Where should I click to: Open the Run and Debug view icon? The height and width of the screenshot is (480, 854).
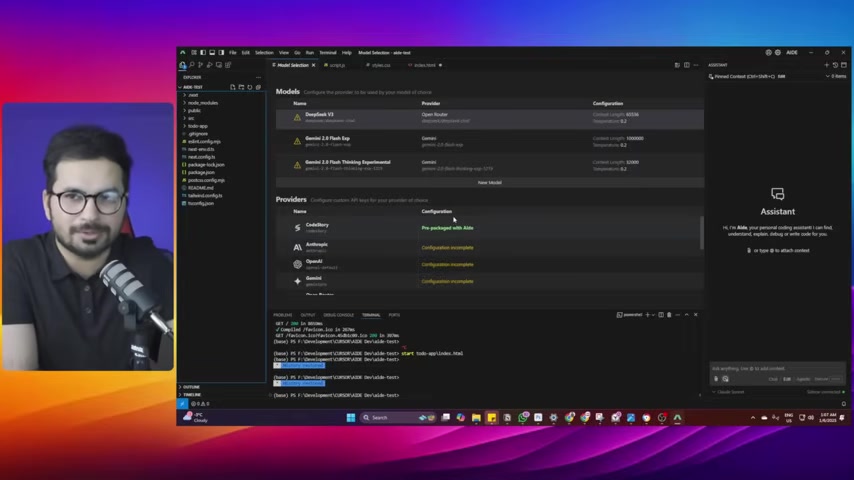click(210, 65)
